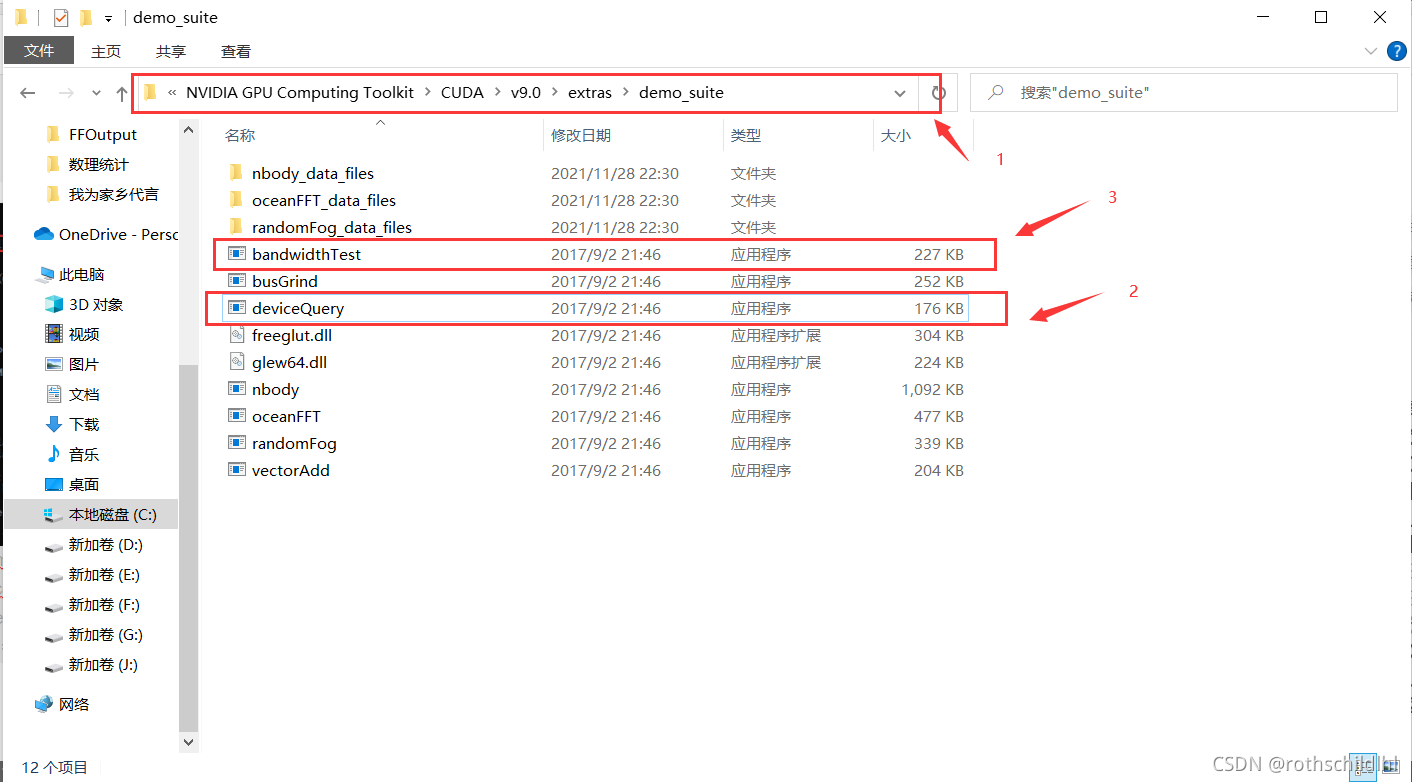1412x782 pixels.
Task: Open recent locations dropdown arrow
Action: [x=96, y=93]
